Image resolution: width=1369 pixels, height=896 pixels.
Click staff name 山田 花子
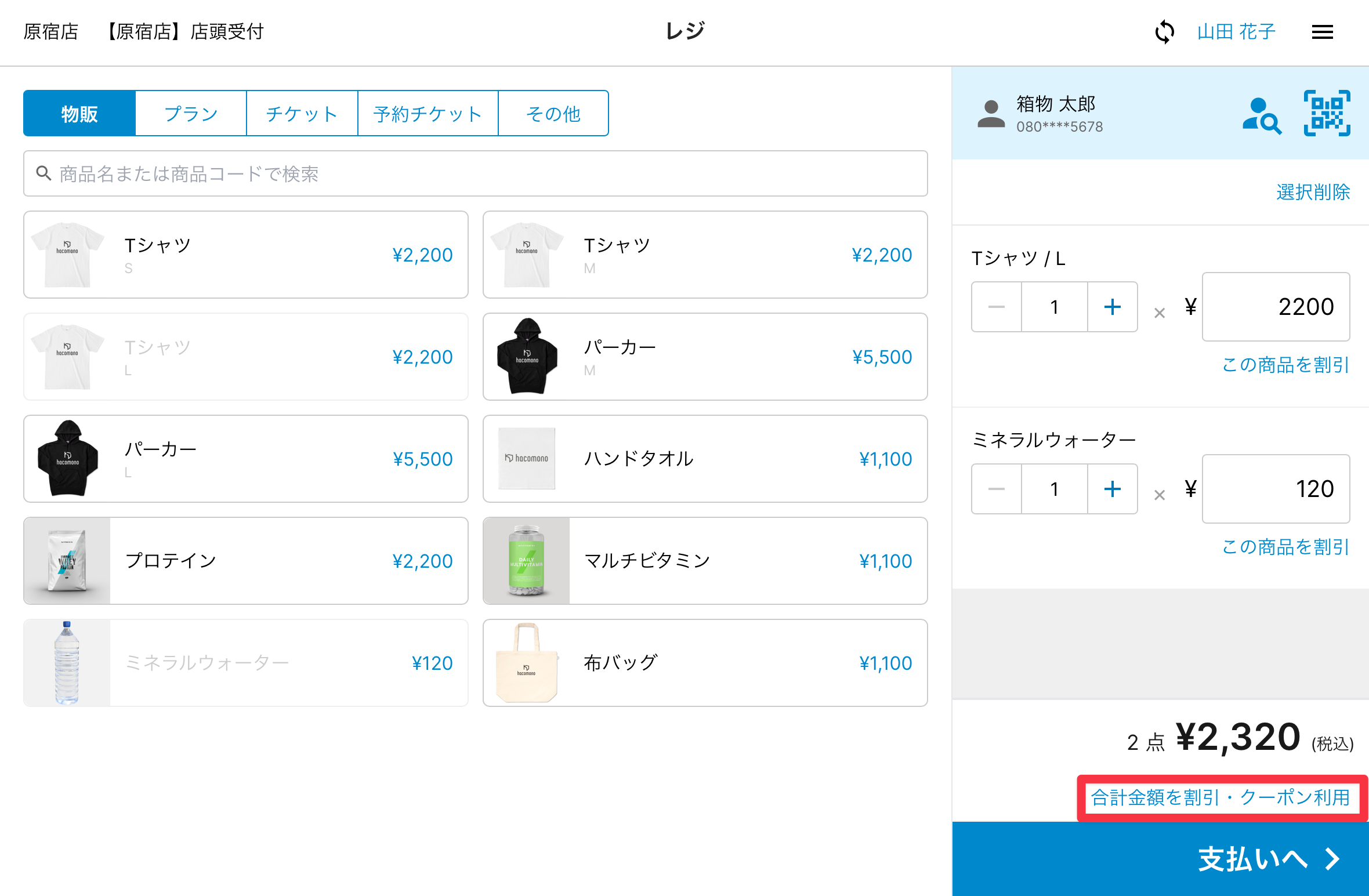(1236, 32)
